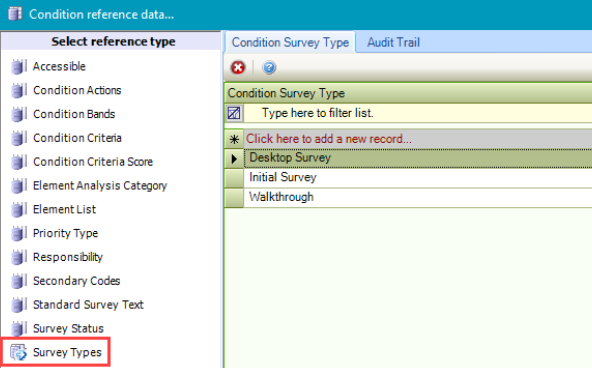Select the Walkthrough row
This screenshot has width=592, height=368.
point(418,197)
